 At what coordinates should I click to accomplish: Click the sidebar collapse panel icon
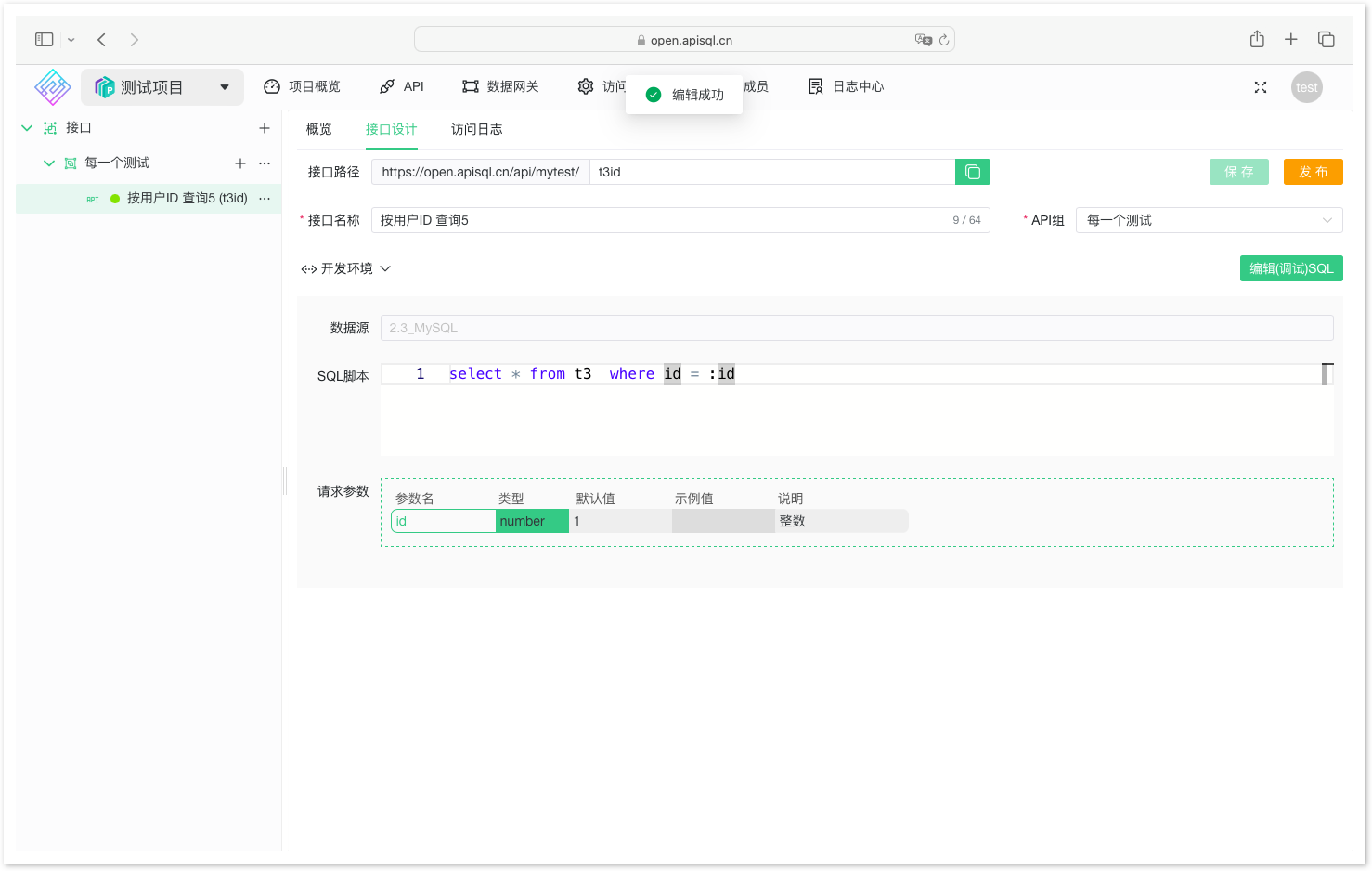pyautogui.click(x=44, y=39)
